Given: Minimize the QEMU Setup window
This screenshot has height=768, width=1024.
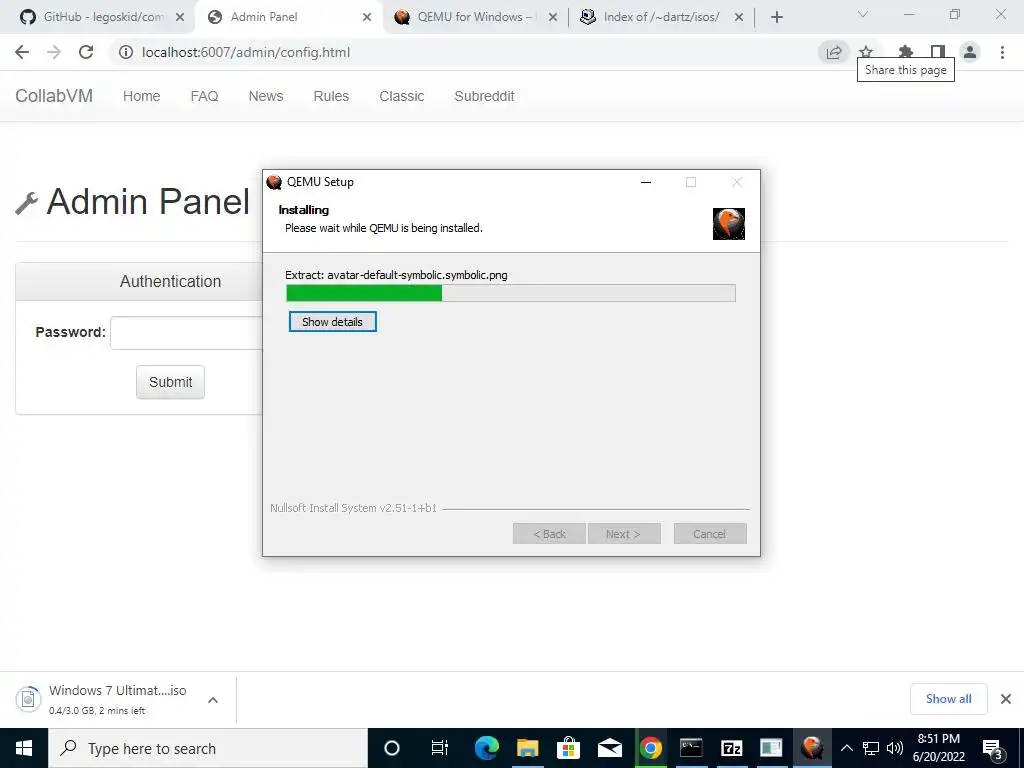Looking at the screenshot, I should tap(646, 182).
